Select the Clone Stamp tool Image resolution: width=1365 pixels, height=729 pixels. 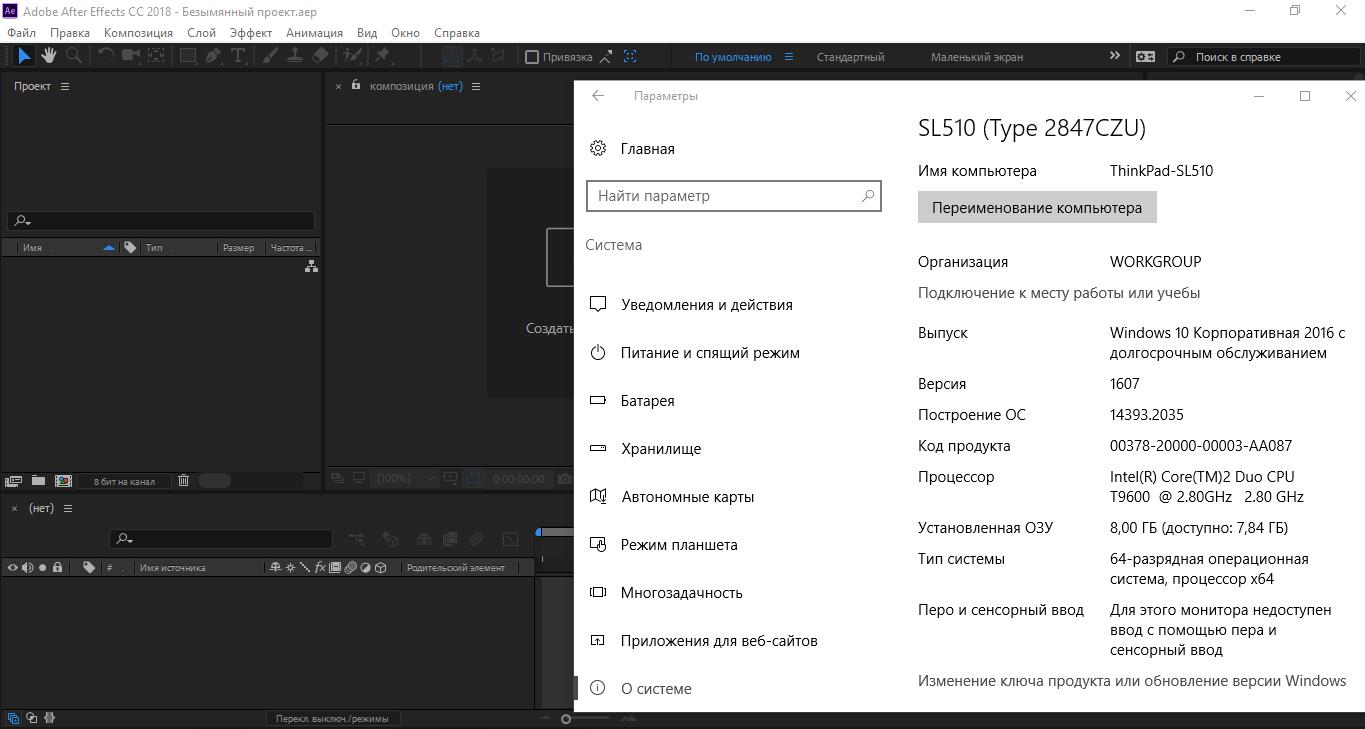click(x=295, y=56)
